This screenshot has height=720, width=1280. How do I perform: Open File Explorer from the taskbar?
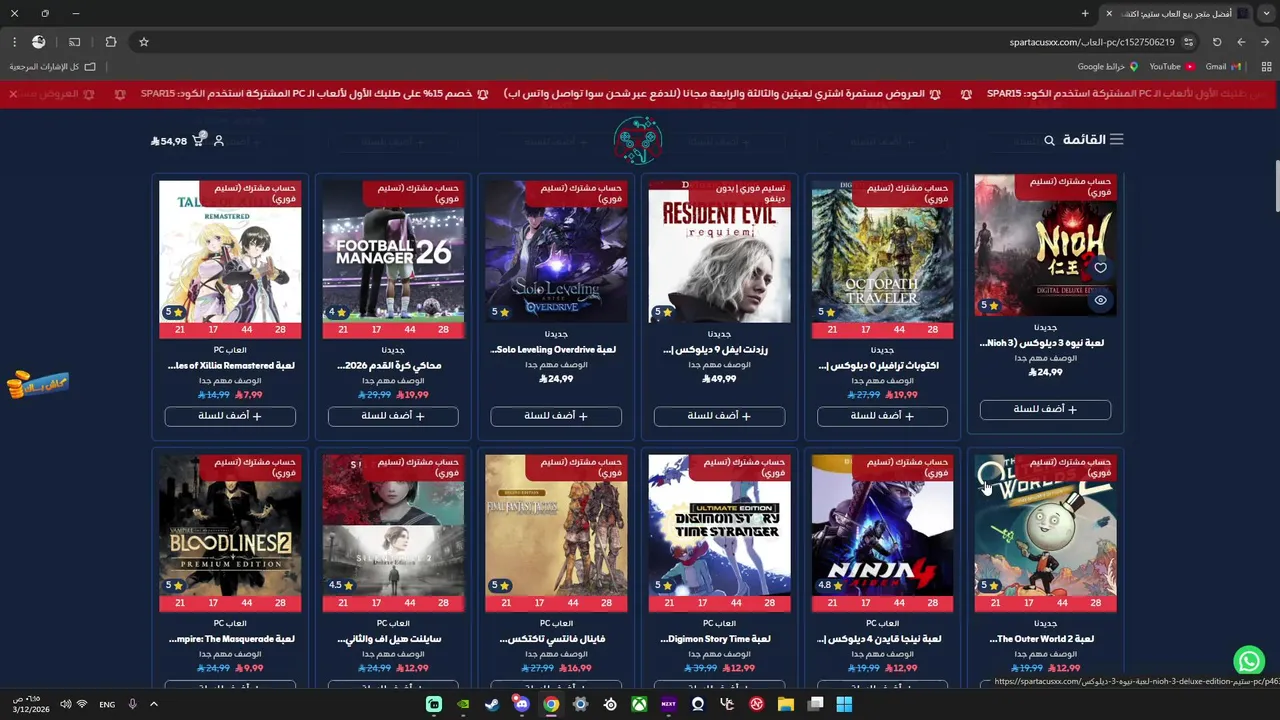pos(786,704)
